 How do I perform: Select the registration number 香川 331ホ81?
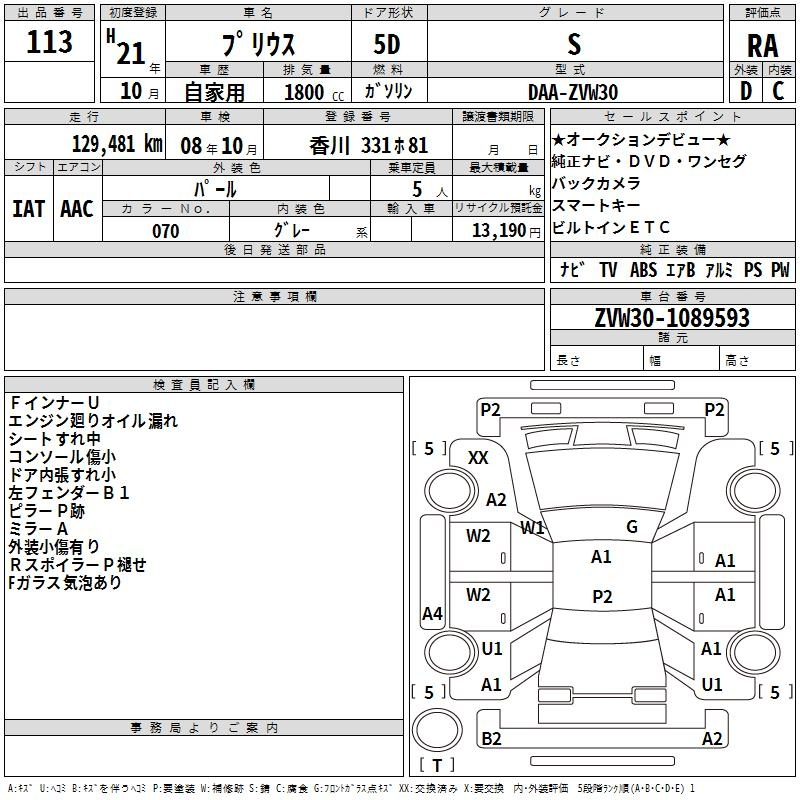(x=368, y=146)
